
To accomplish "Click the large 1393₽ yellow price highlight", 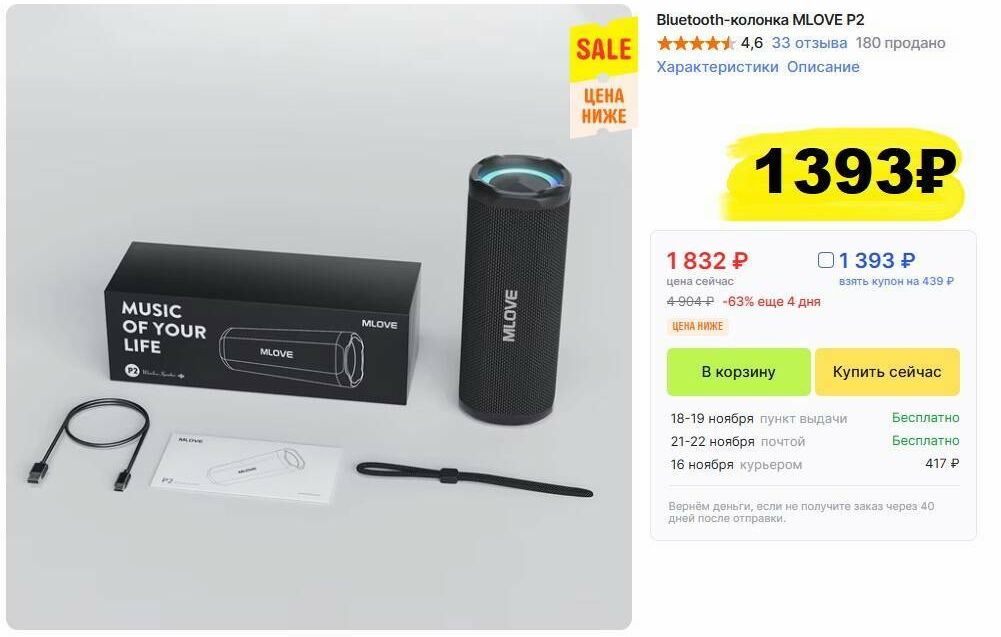I will (843, 172).
